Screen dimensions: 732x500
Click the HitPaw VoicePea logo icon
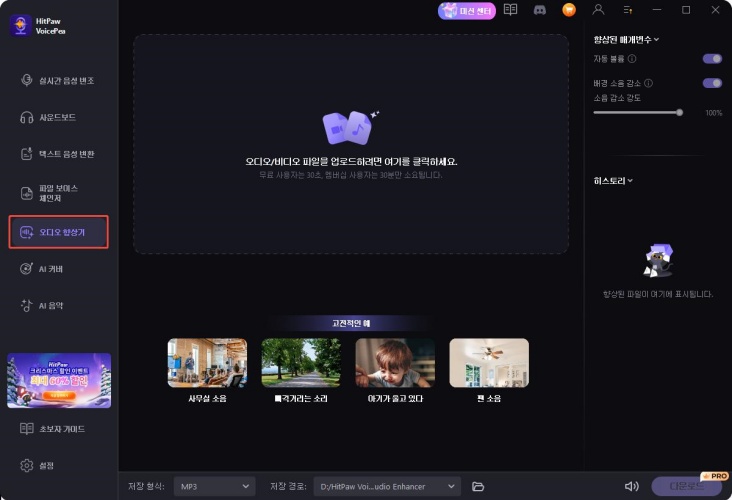click(21, 25)
